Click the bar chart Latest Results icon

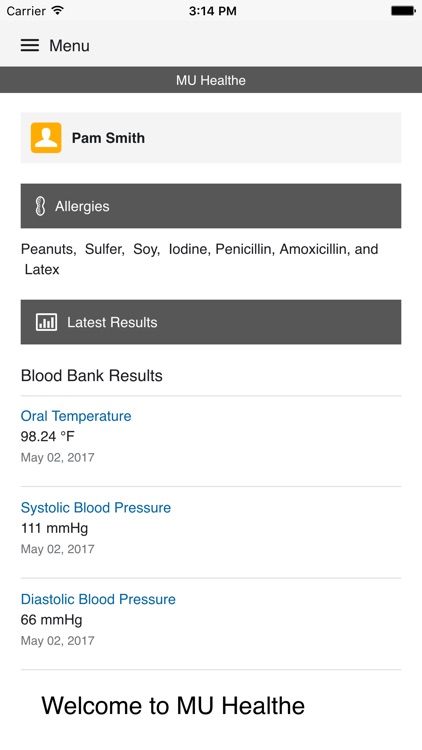pos(46,322)
